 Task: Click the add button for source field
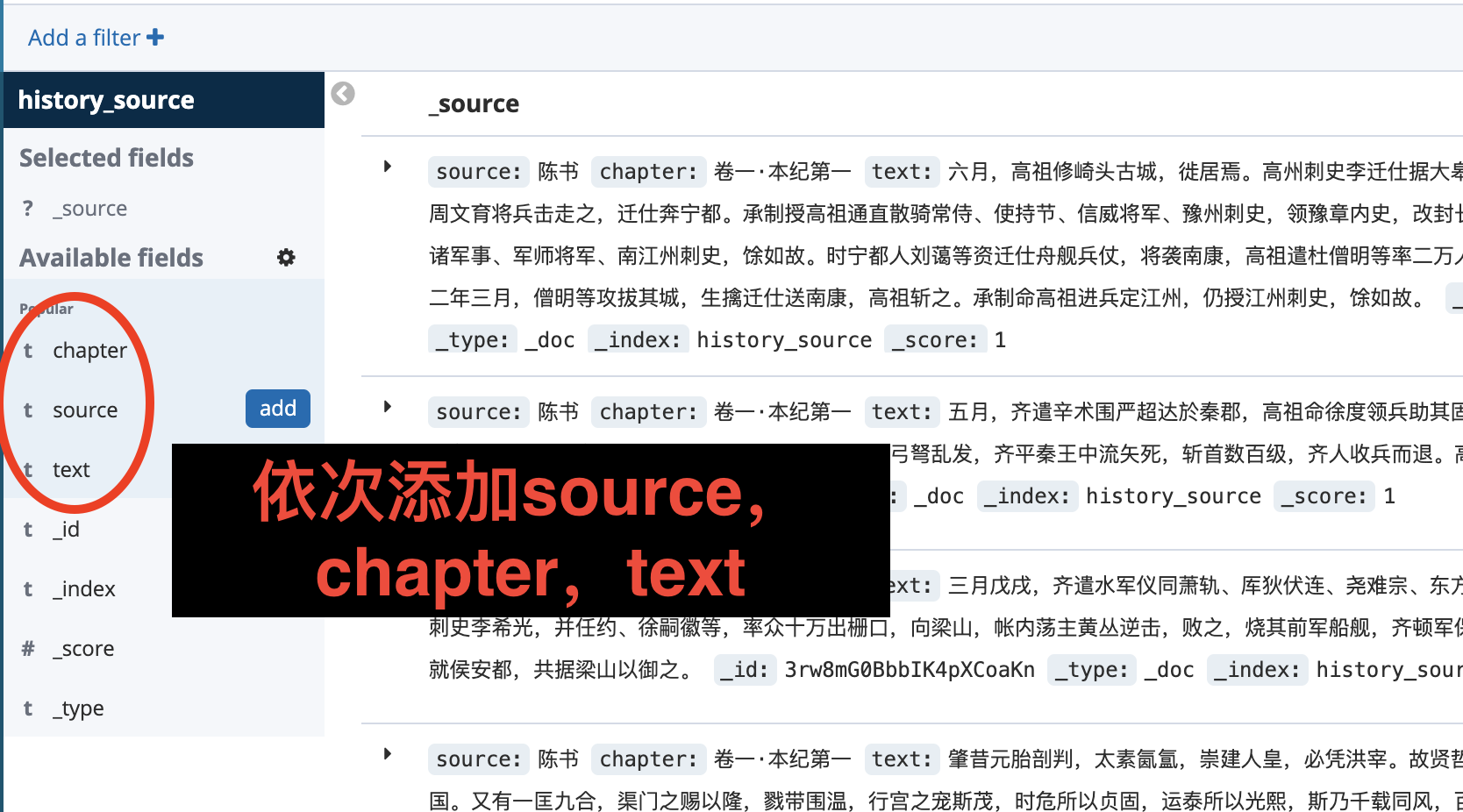278,409
